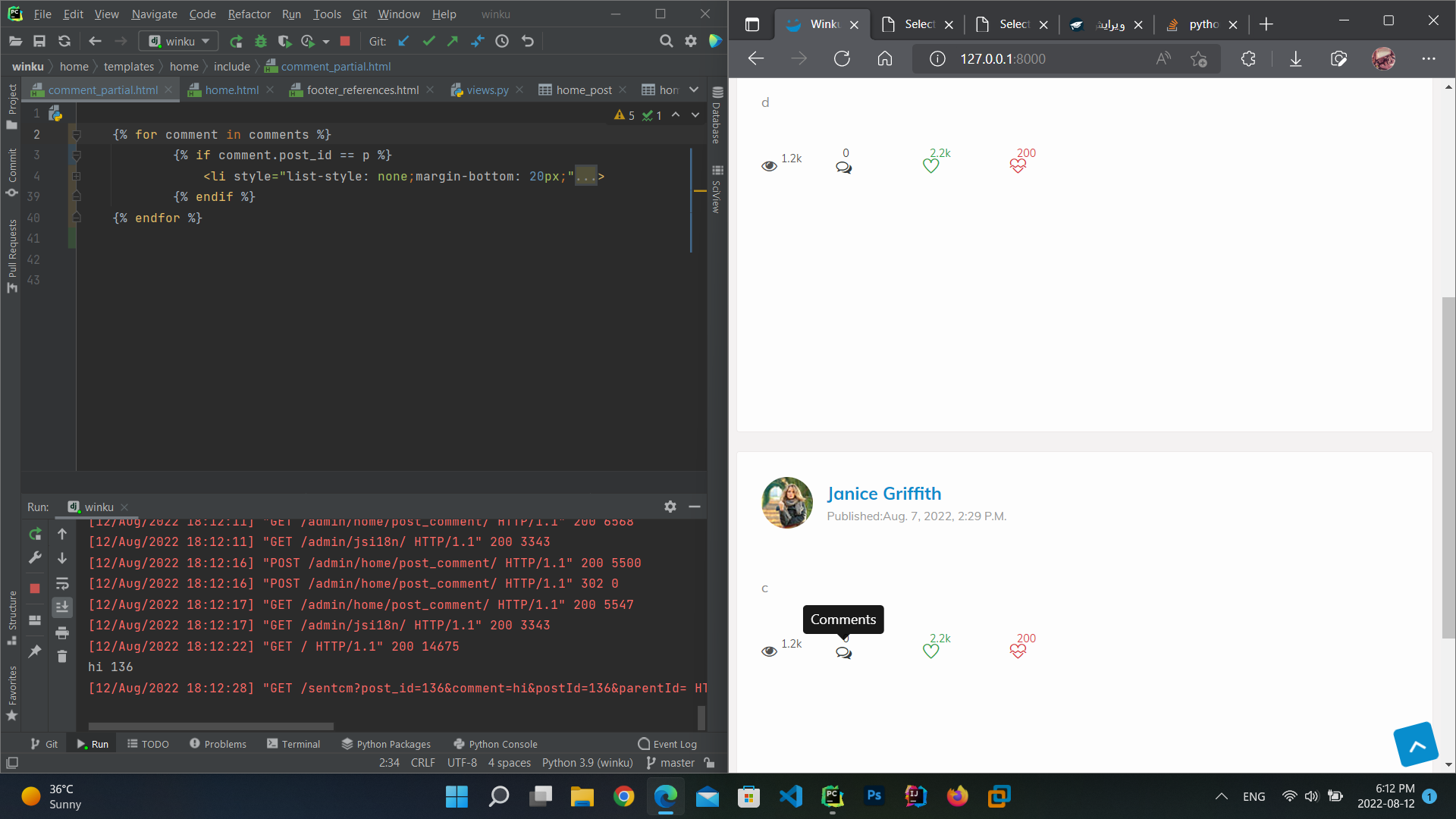Viewport: 1456px width, 819px height.
Task: Show hidden editor tabs dropdown
Action: (x=693, y=89)
